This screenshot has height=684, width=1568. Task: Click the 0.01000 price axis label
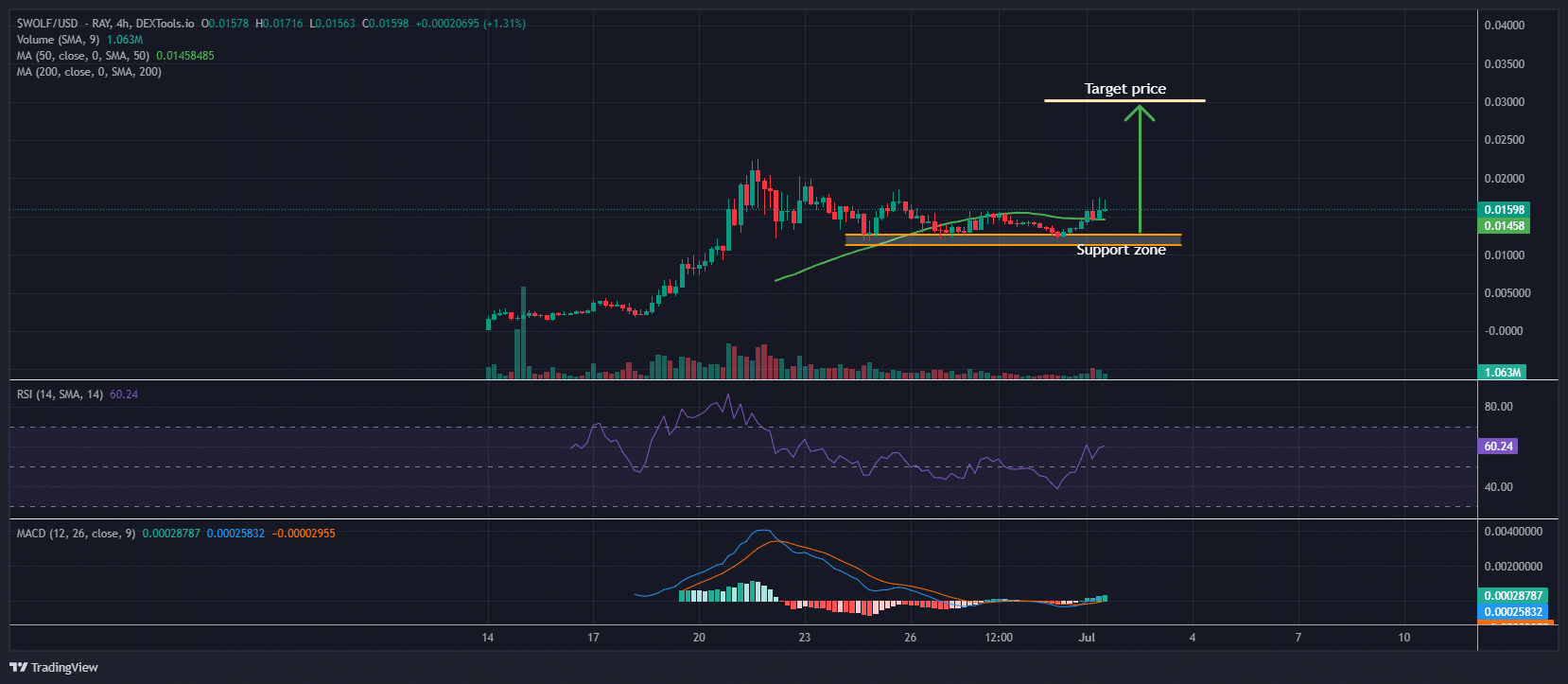pos(1505,255)
